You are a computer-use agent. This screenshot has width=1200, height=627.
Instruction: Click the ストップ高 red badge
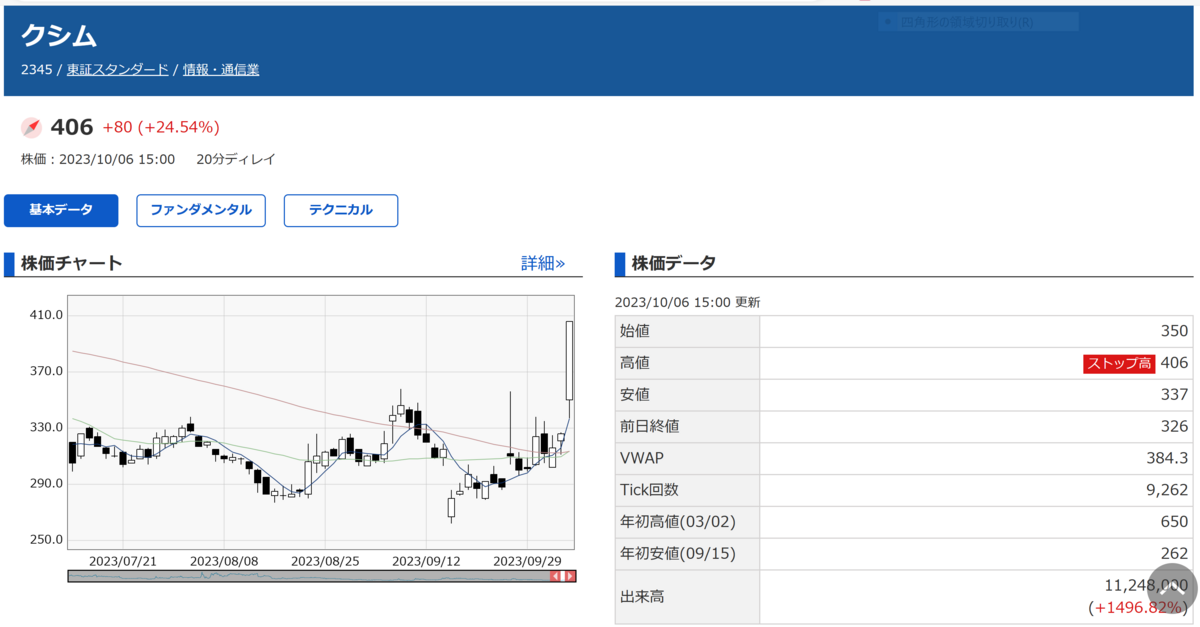click(1119, 363)
